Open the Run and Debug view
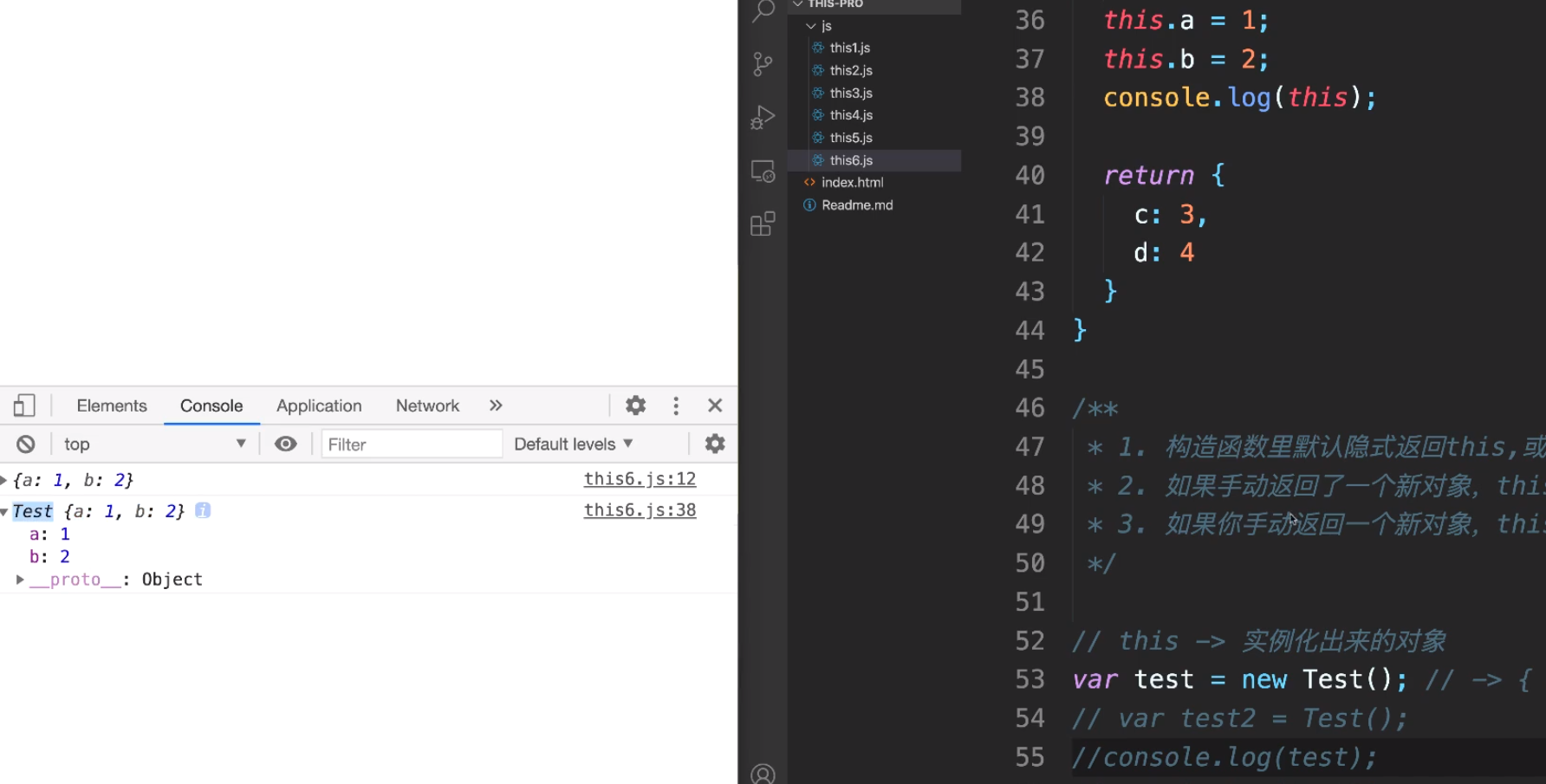 pyautogui.click(x=763, y=118)
